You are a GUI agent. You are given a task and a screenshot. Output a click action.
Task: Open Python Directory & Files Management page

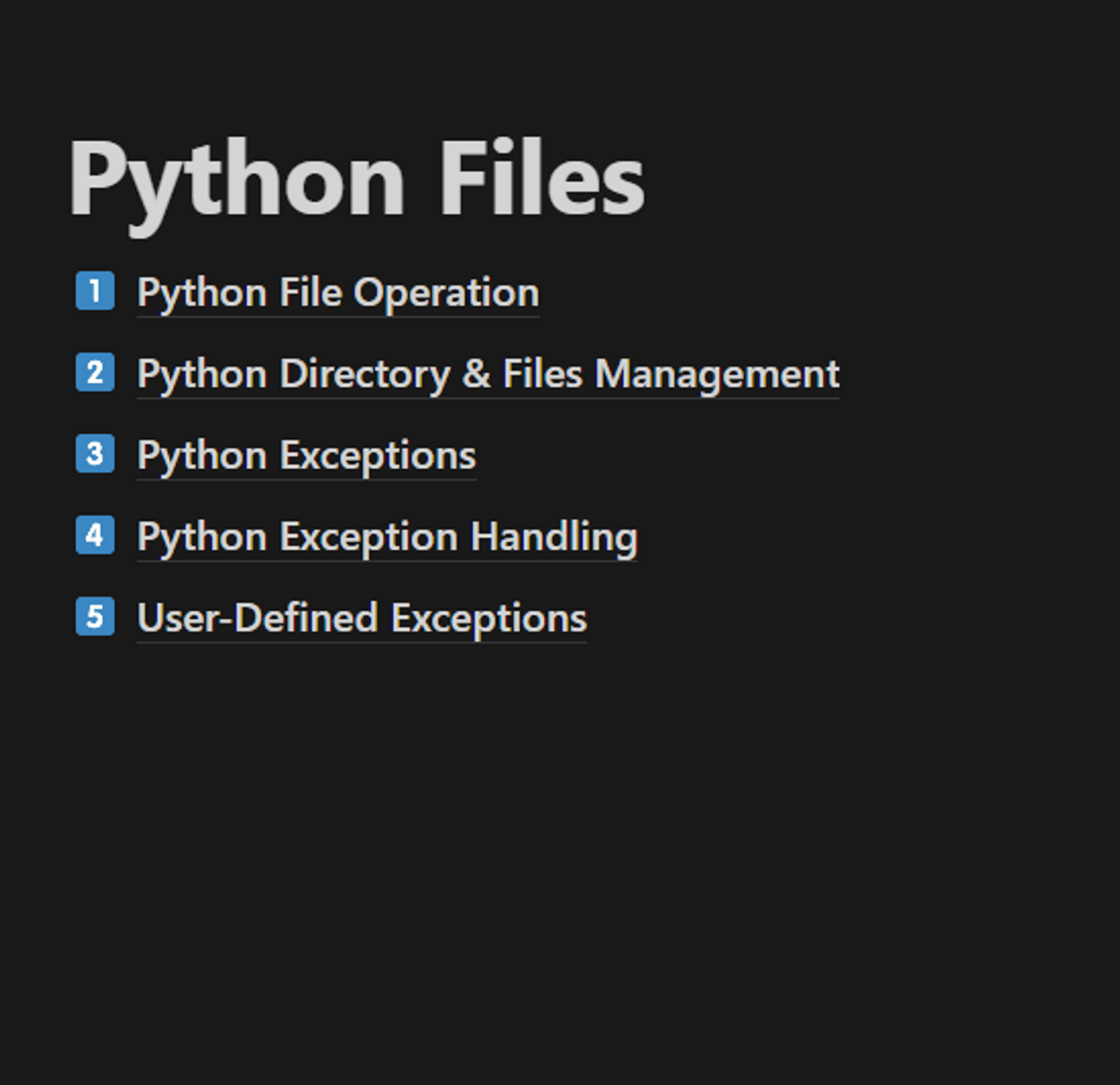[x=487, y=374]
